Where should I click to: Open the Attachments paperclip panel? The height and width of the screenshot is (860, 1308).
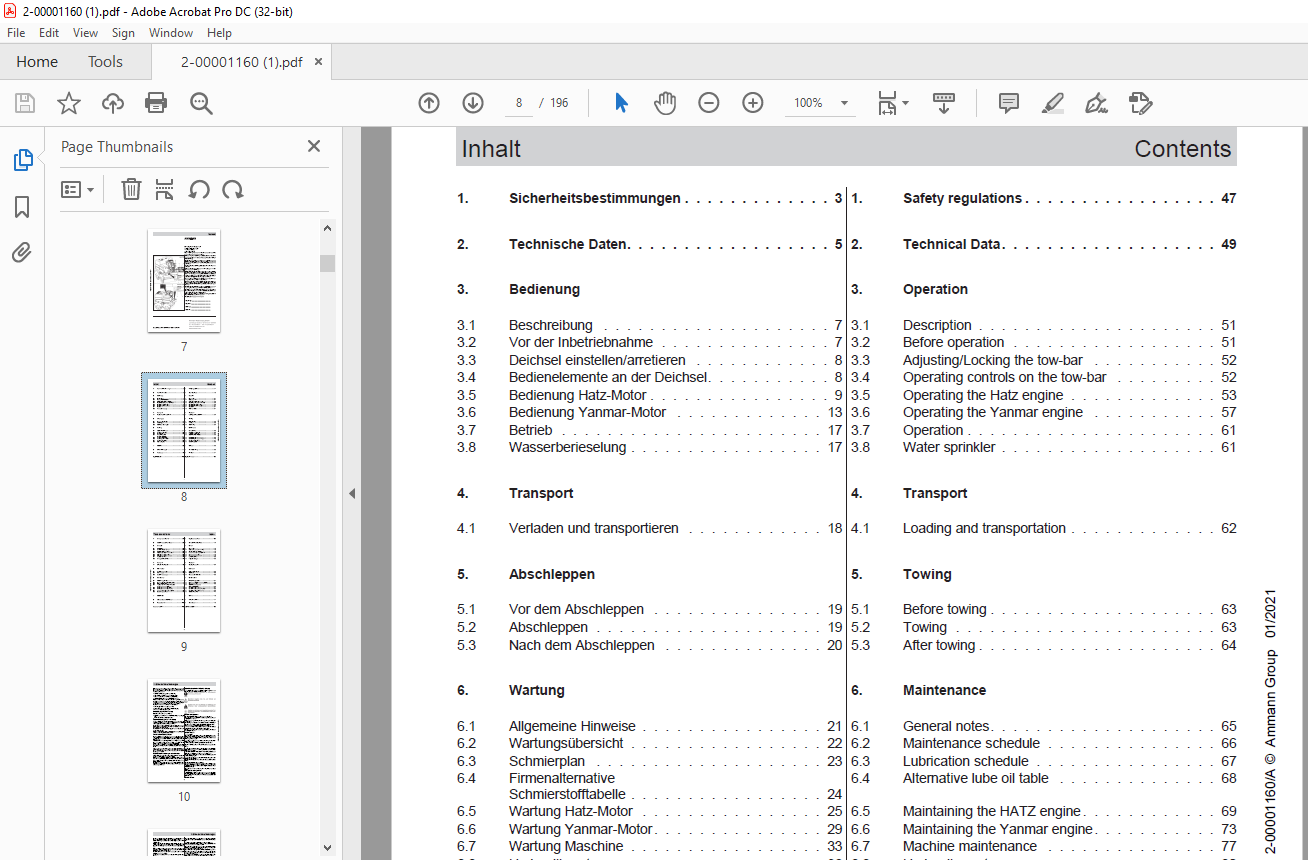[22, 253]
